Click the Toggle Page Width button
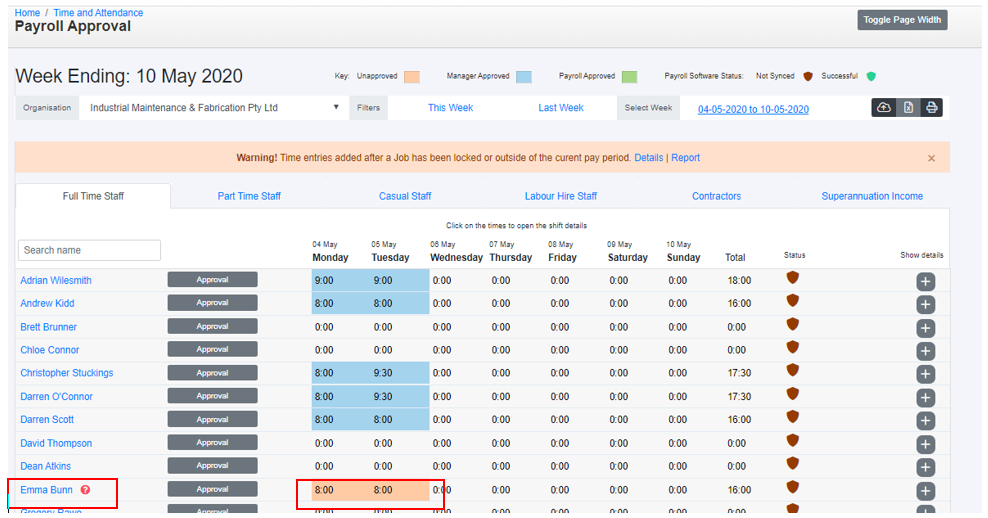This screenshot has width=988, height=518. [902, 20]
